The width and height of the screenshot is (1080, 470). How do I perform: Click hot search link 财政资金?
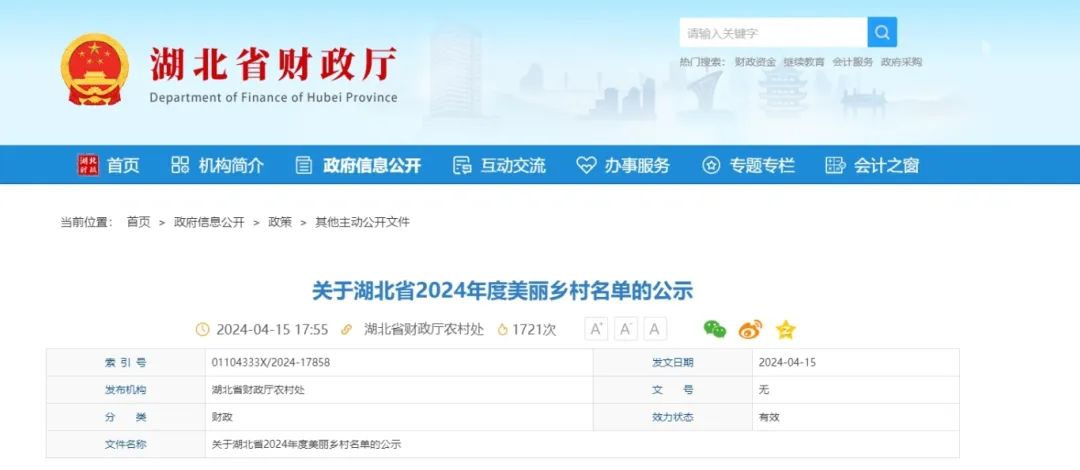(755, 62)
